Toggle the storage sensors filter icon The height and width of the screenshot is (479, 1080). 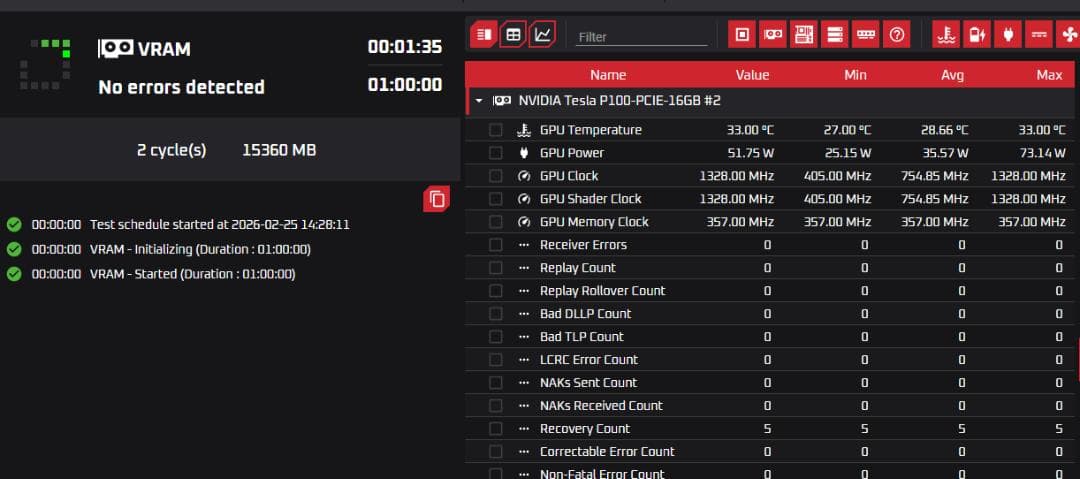coord(835,34)
